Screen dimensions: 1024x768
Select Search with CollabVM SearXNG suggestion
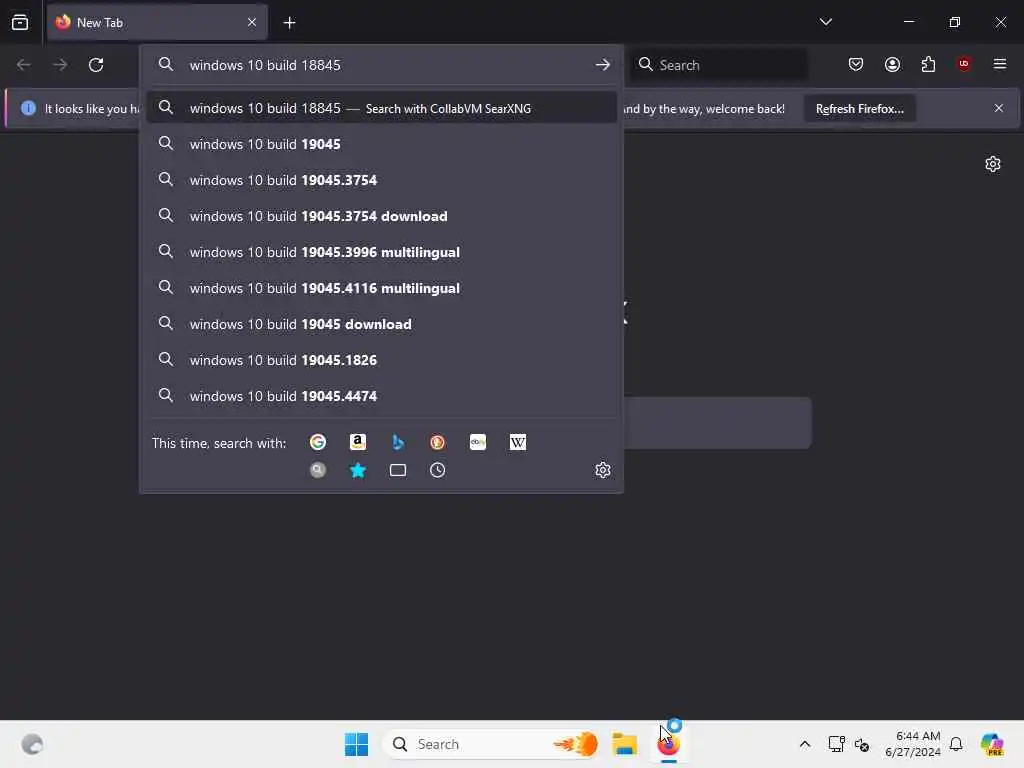pos(381,108)
